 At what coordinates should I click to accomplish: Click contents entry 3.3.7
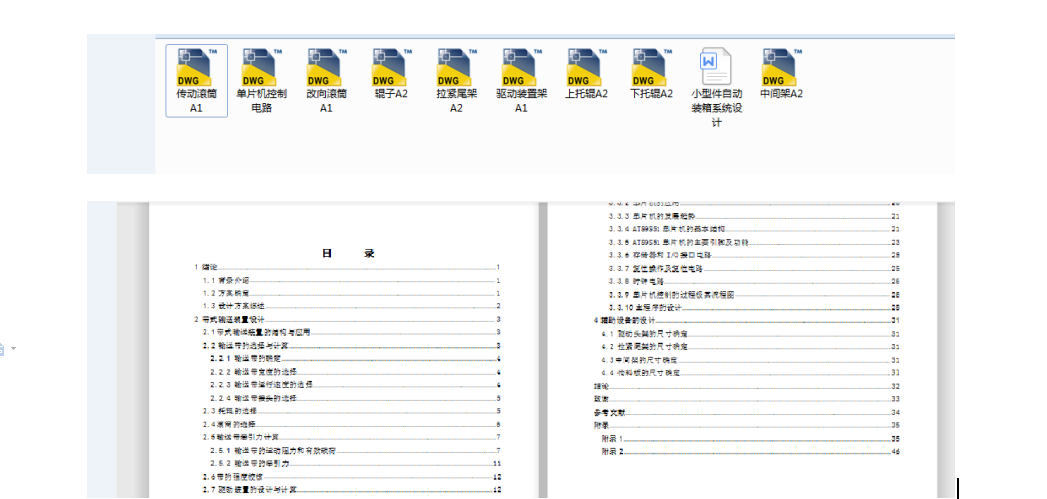[x=754, y=269]
